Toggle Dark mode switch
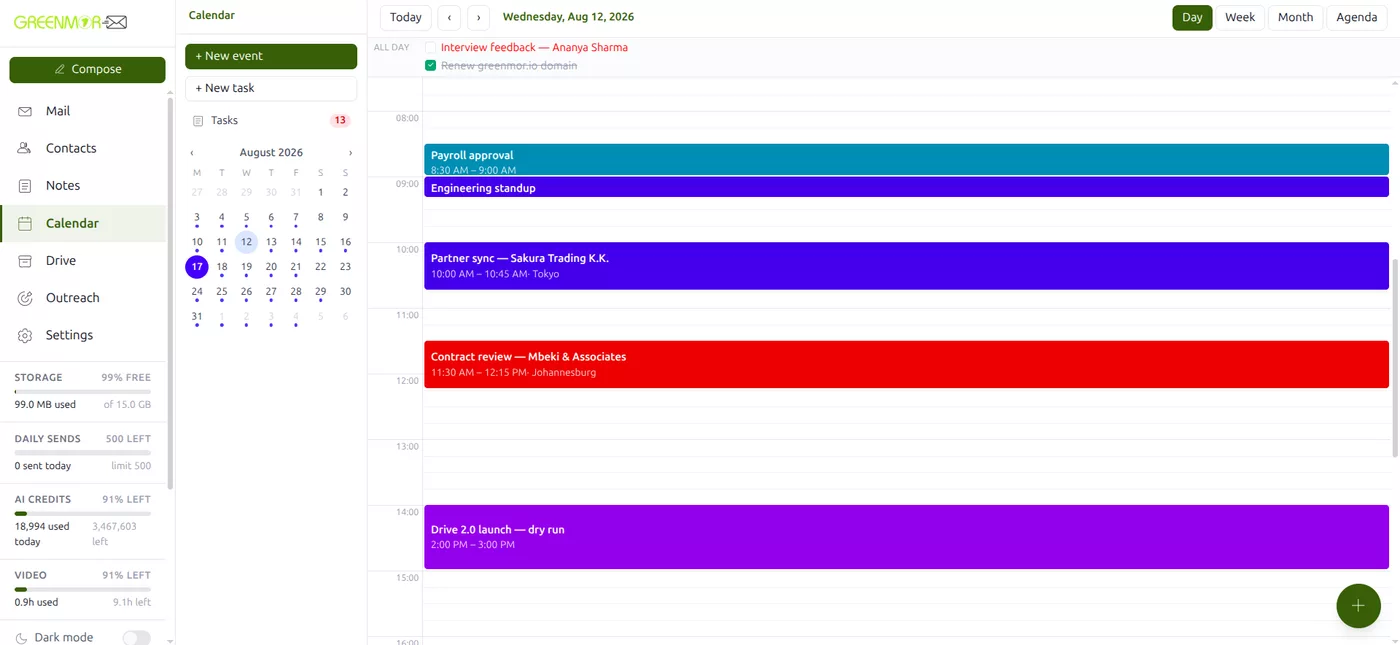Image resolution: width=1400 pixels, height=645 pixels. point(136,638)
